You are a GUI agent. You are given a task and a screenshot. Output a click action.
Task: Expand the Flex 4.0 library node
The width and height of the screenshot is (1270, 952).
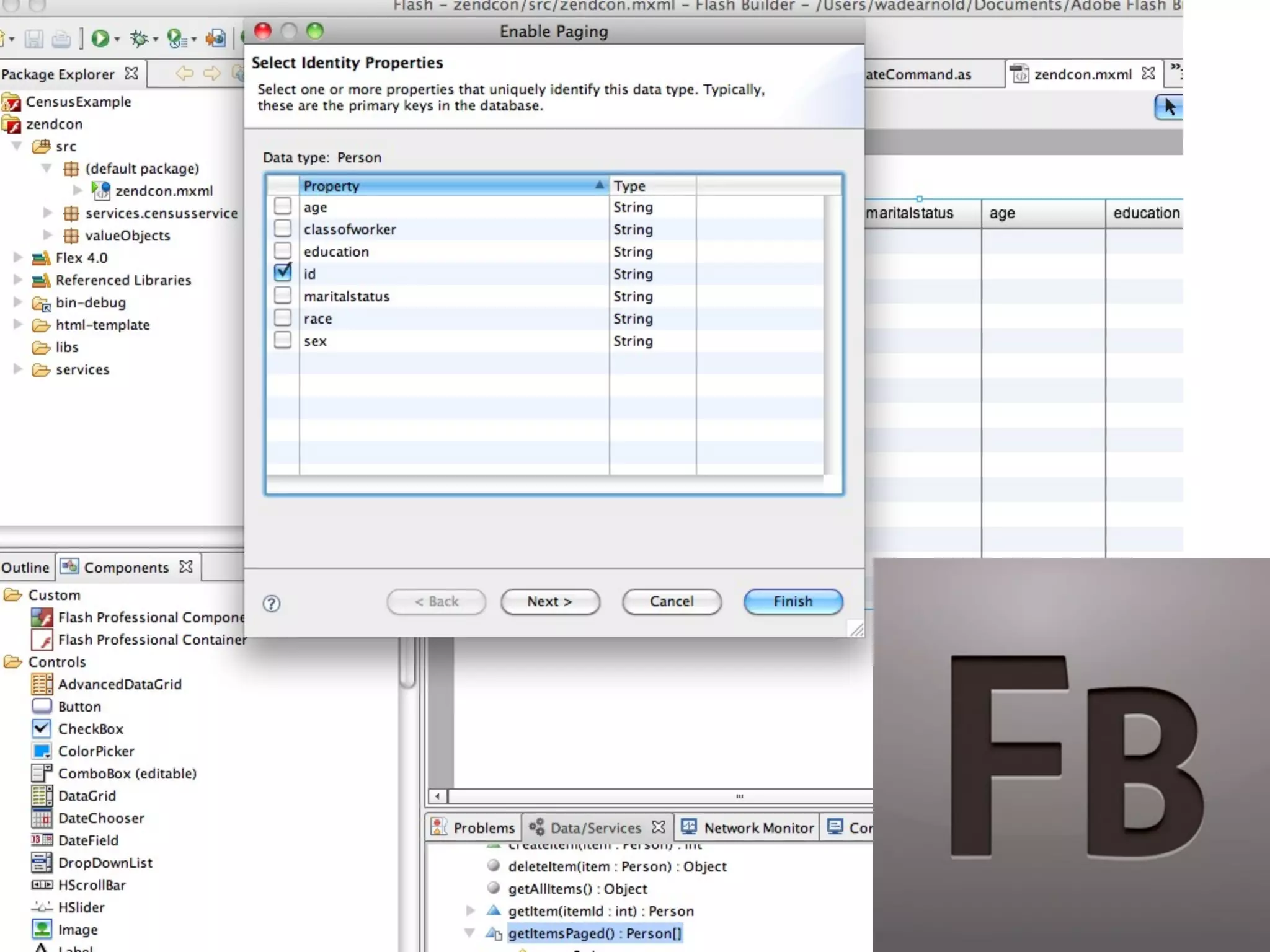point(18,258)
